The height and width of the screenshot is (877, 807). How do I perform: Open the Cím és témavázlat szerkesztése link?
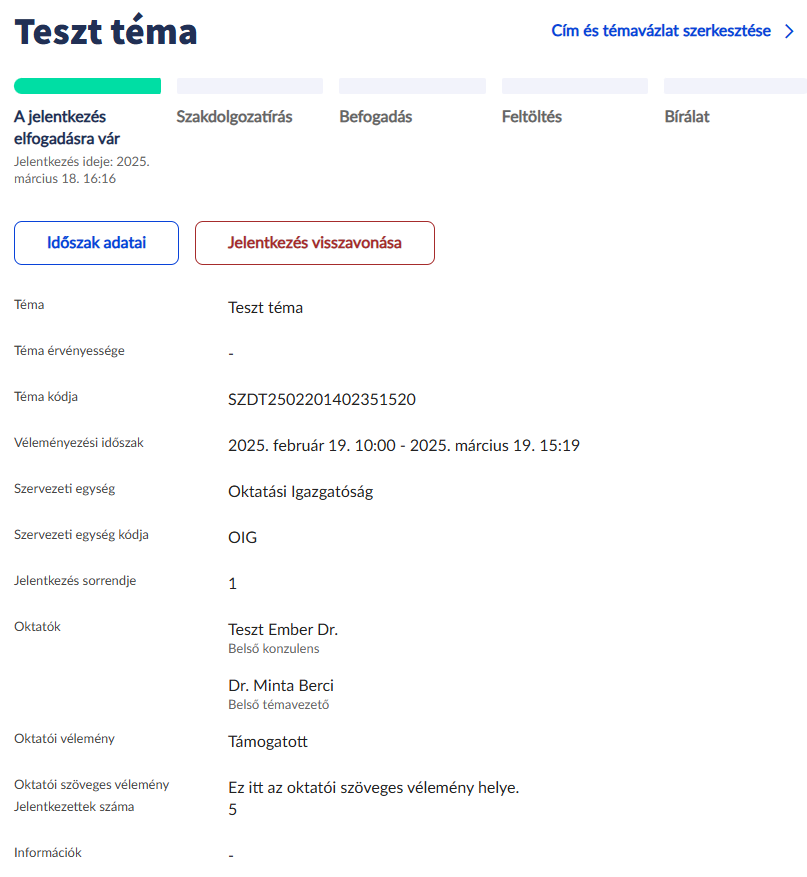coord(661,31)
